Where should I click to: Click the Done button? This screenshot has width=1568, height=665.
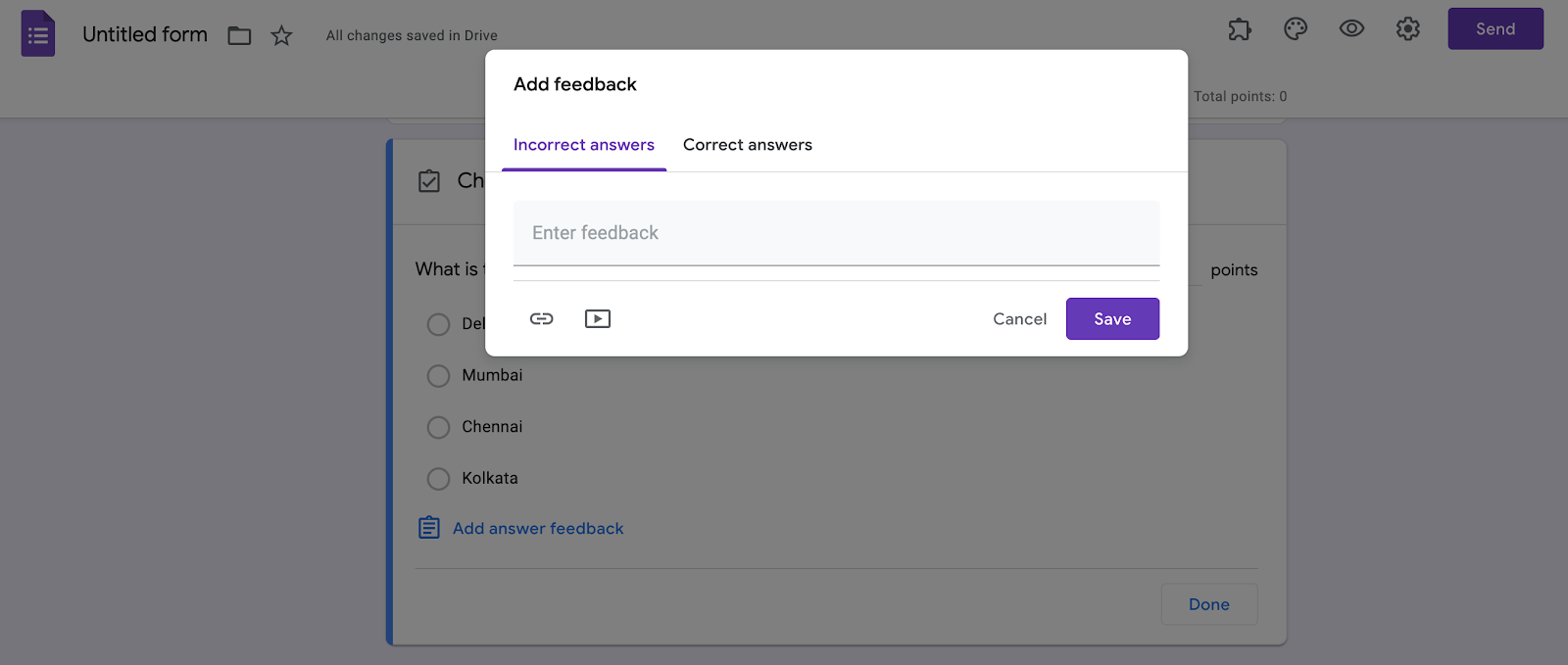(1208, 604)
